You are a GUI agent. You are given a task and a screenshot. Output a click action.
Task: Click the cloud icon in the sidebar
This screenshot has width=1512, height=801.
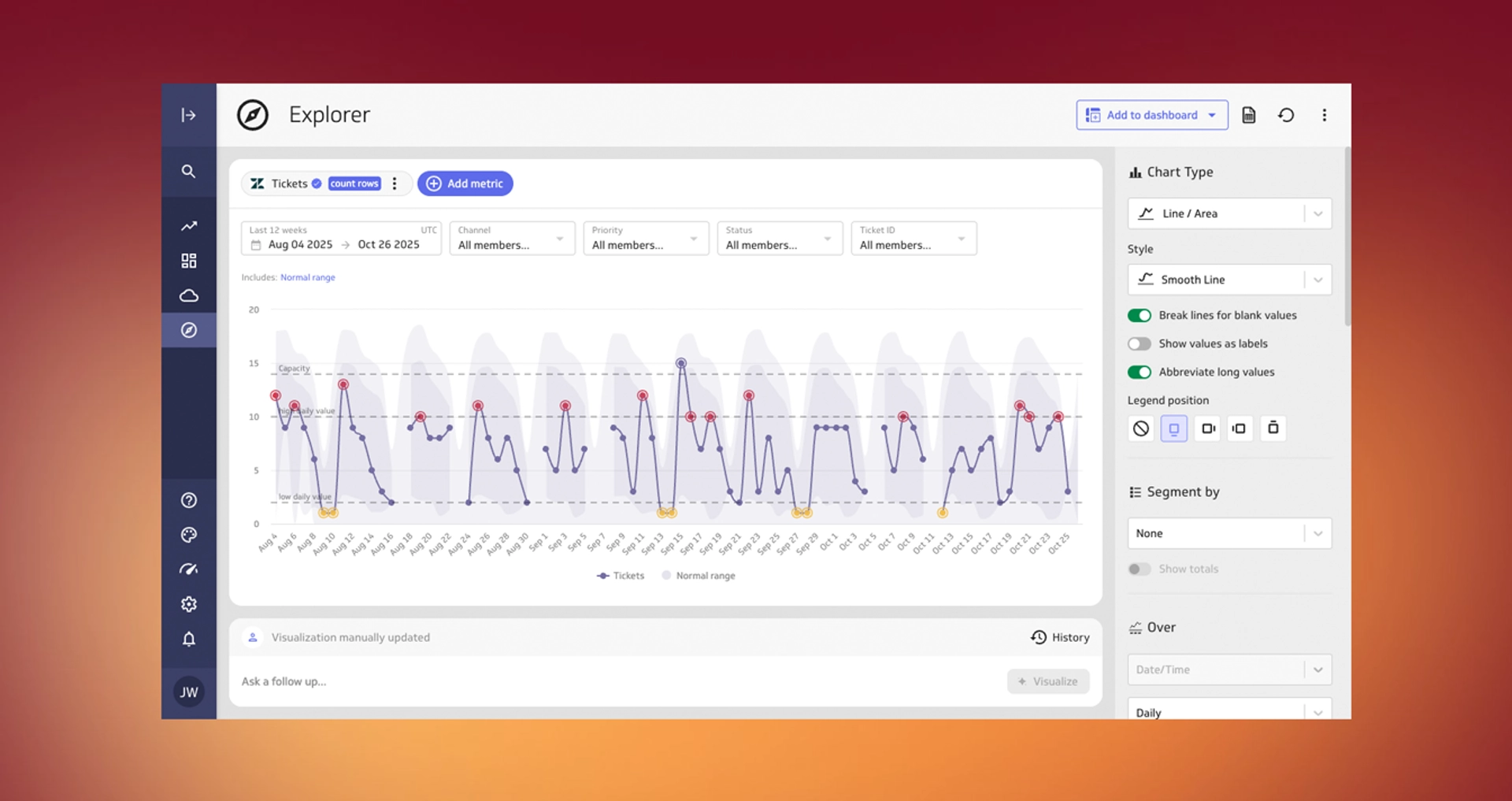(x=188, y=295)
